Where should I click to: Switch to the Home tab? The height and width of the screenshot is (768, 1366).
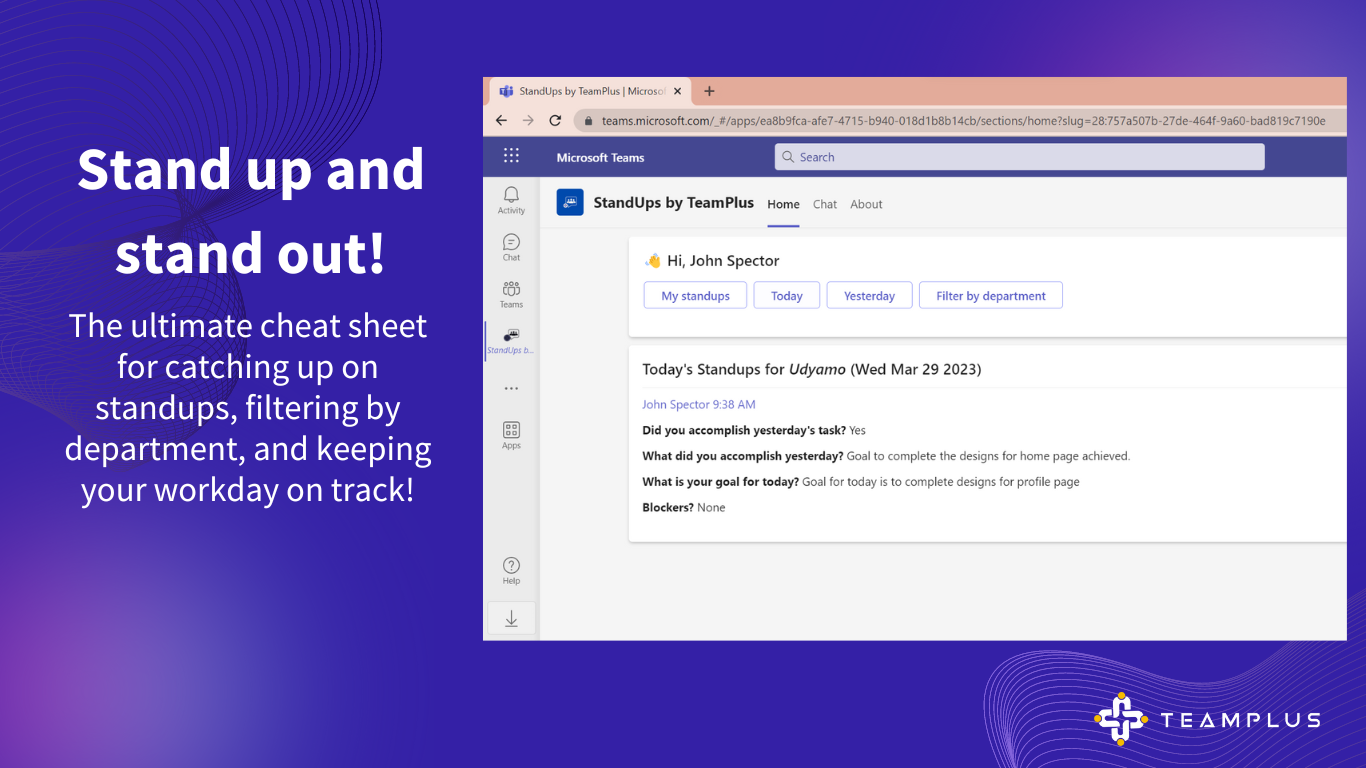point(783,204)
